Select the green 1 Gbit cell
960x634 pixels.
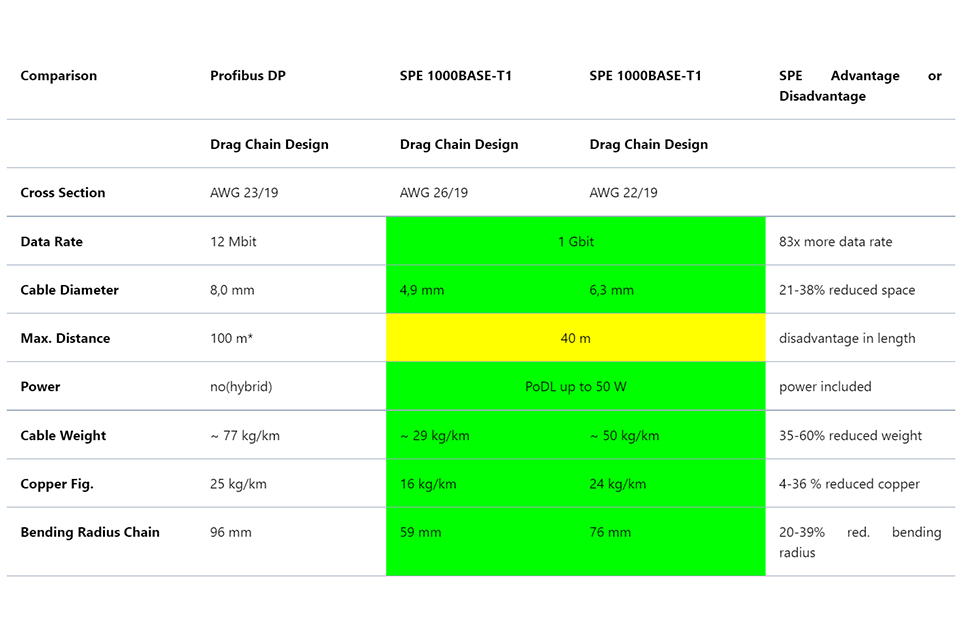(x=575, y=241)
